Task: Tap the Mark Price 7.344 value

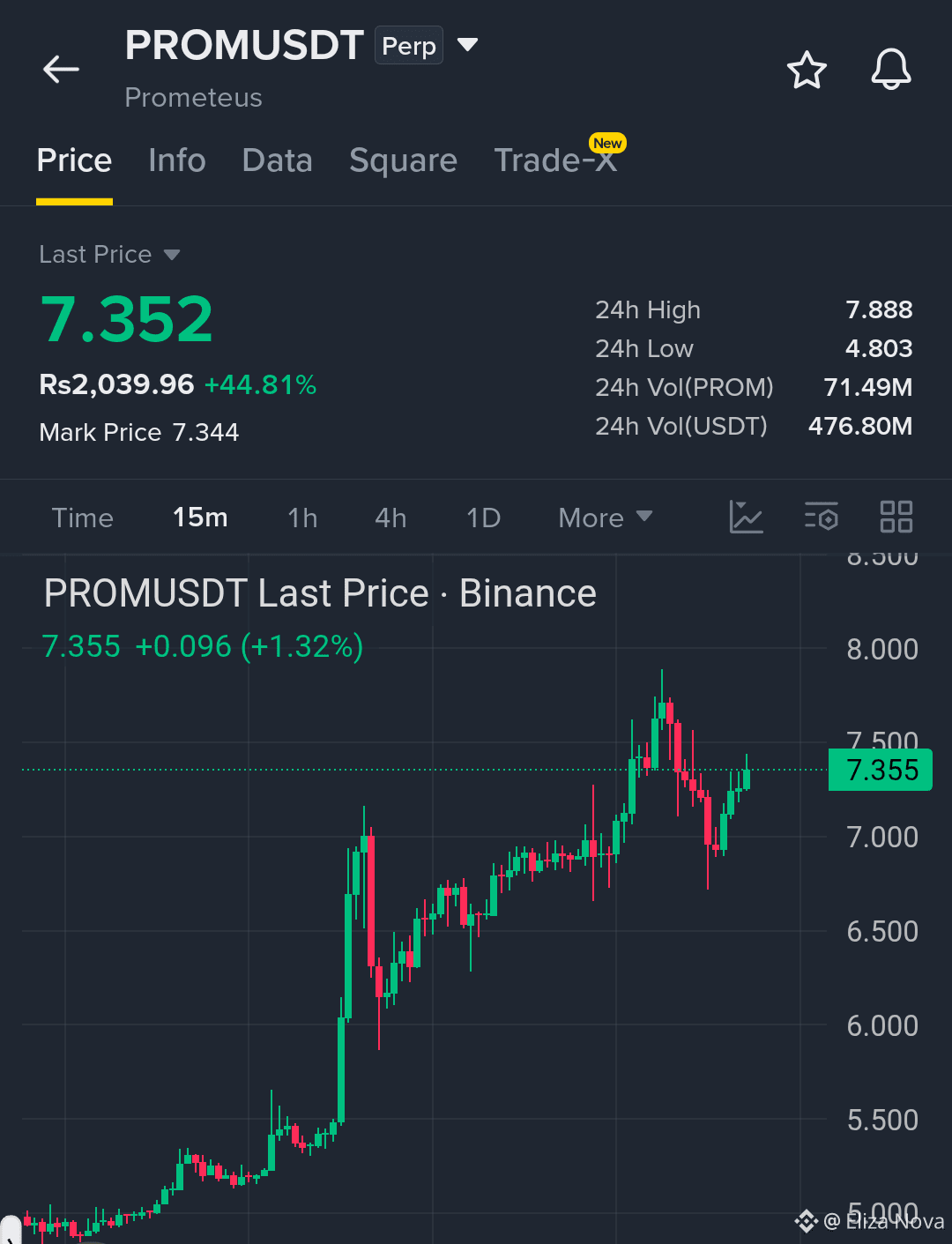Action: point(205,432)
